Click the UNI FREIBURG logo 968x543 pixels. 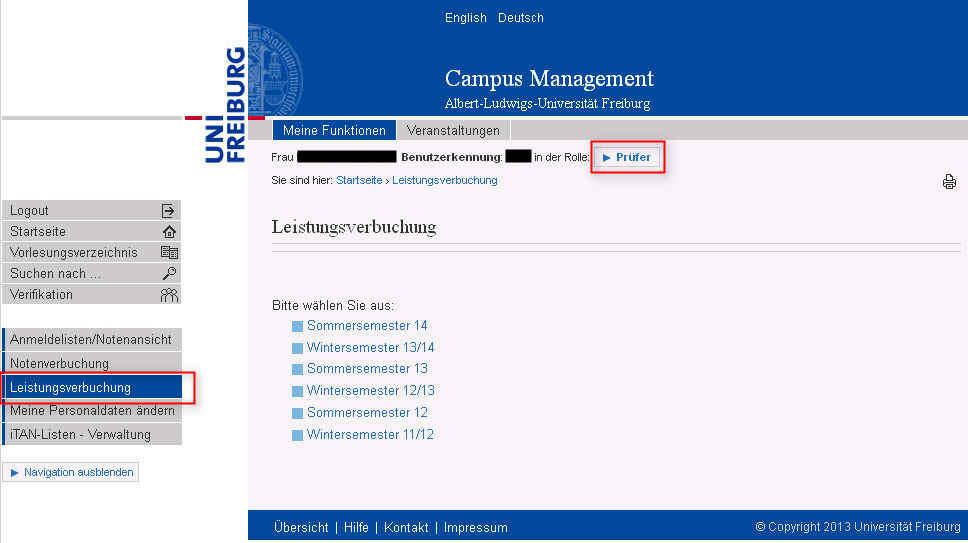tap(225, 105)
